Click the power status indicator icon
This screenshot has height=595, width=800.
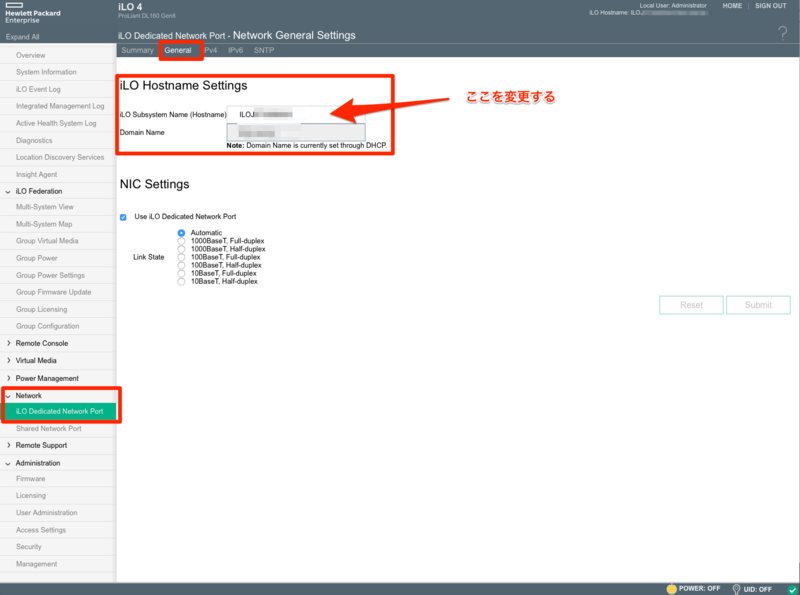click(x=671, y=589)
